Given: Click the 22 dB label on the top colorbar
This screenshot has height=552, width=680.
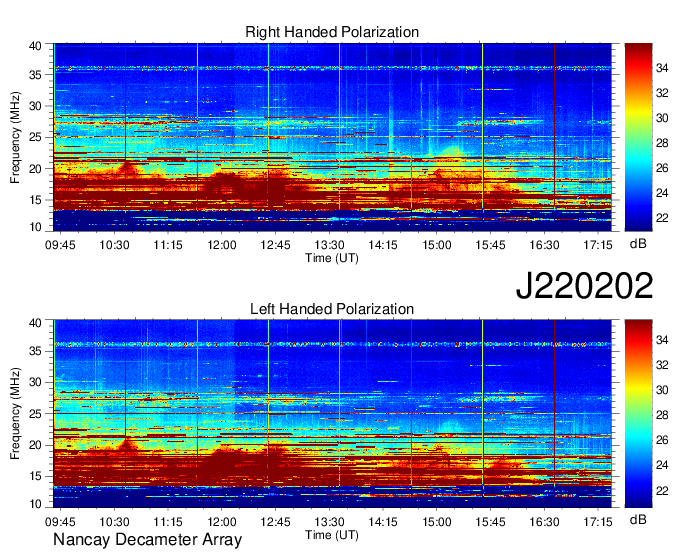Looking at the screenshot, I should [662, 218].
